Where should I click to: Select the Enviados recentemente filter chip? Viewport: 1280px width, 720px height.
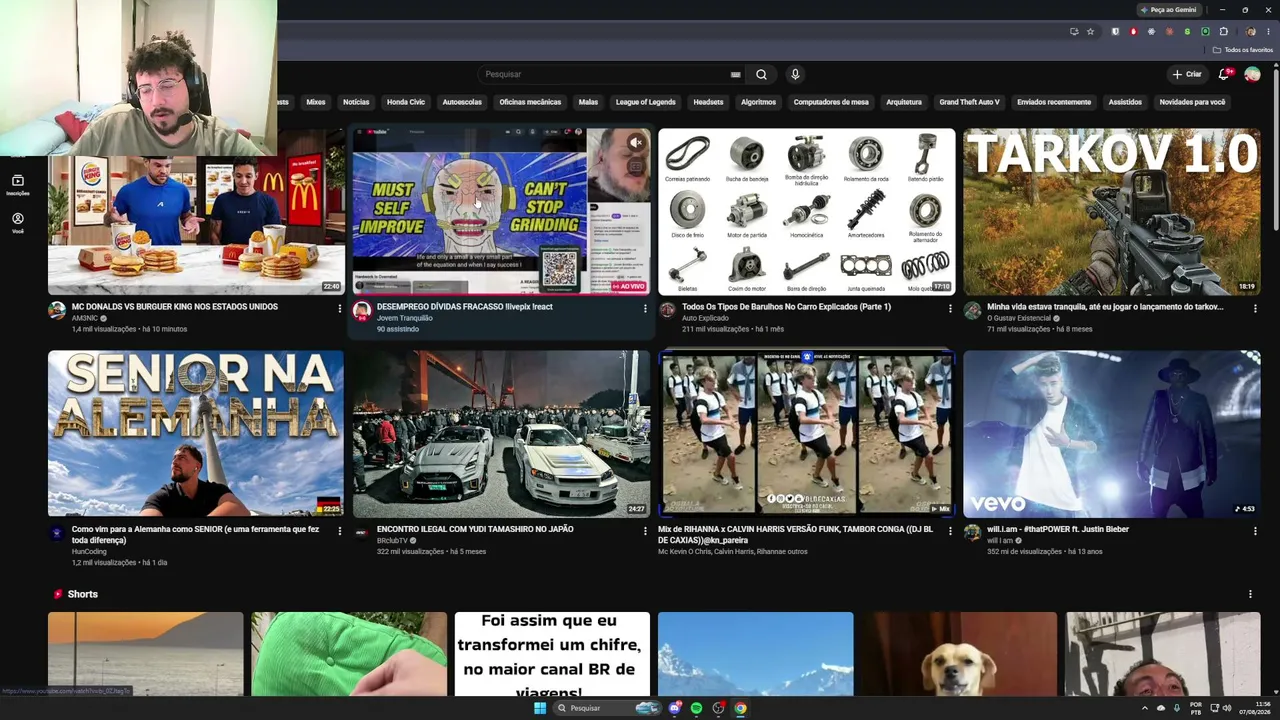click(1054, 102)
